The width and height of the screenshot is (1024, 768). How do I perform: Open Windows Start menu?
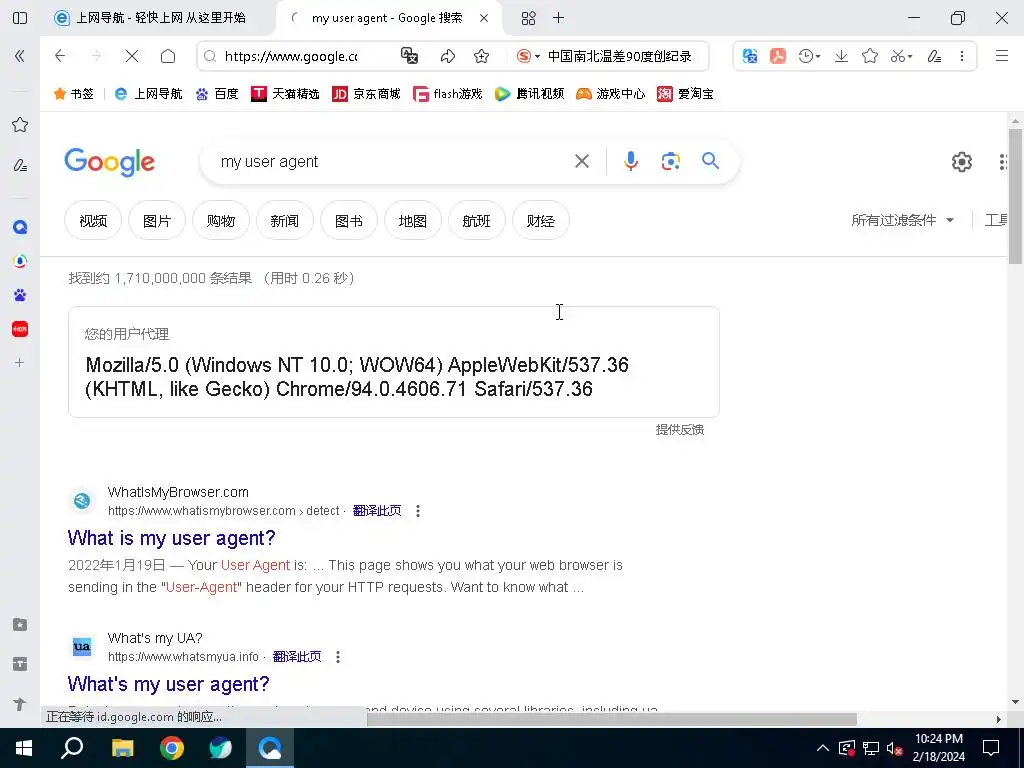click(24, 748)
